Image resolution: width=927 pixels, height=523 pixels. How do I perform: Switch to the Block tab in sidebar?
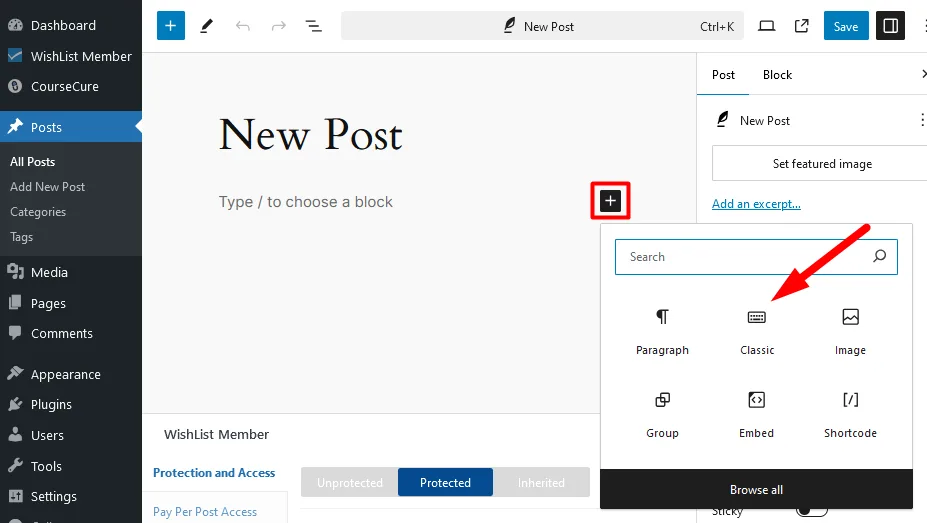(777, 74)
